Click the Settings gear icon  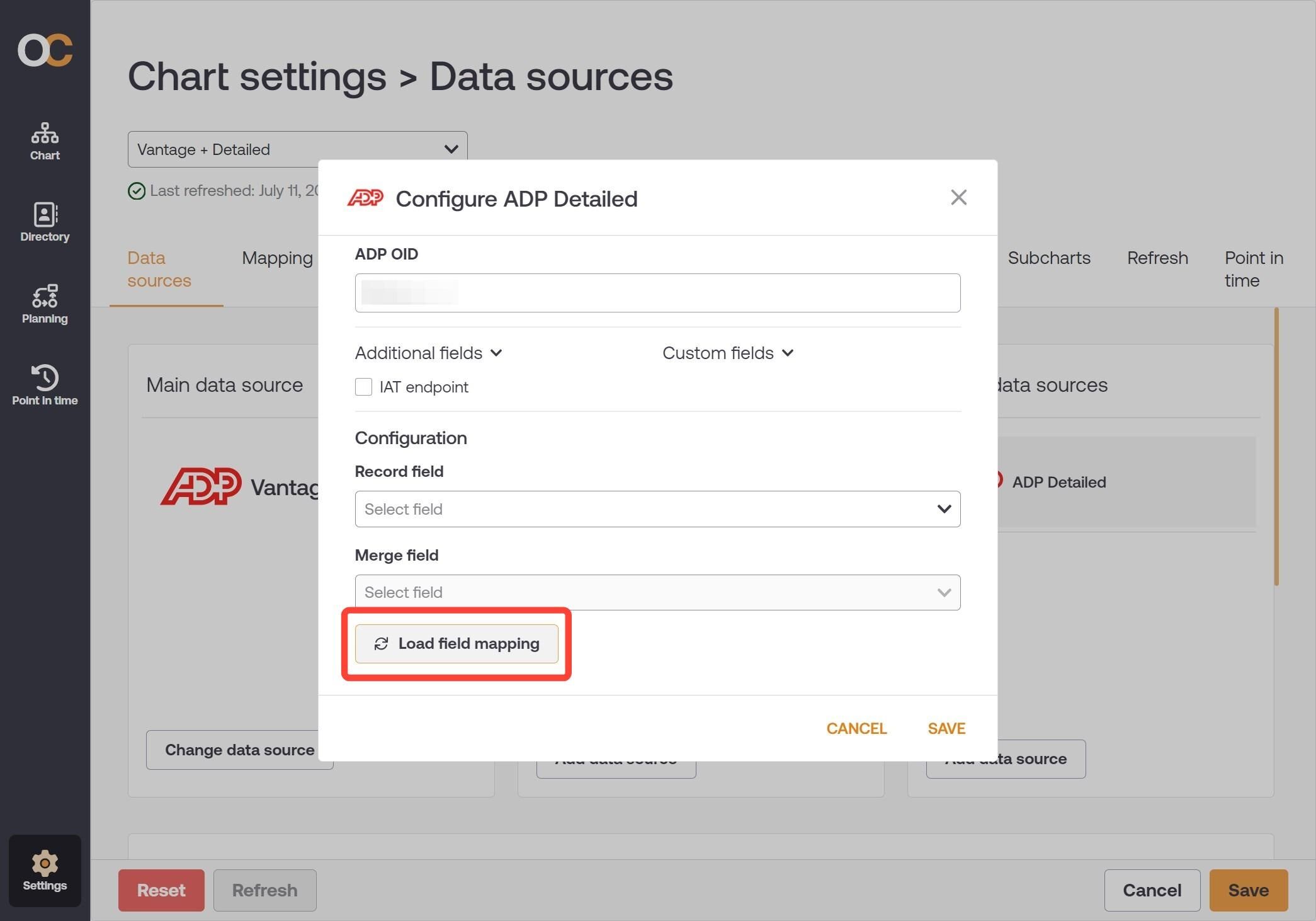(45, 862)
